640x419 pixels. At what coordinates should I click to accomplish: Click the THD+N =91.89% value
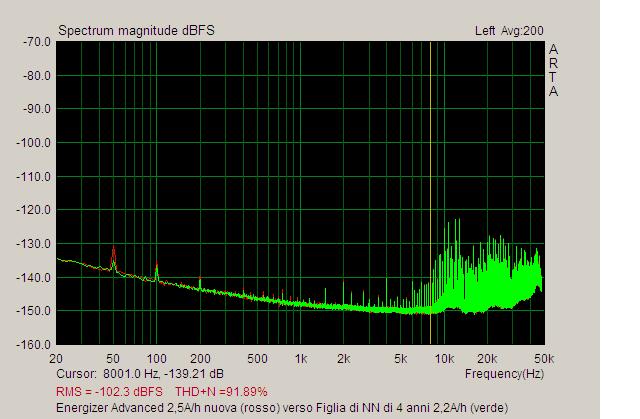coord(221,392)
